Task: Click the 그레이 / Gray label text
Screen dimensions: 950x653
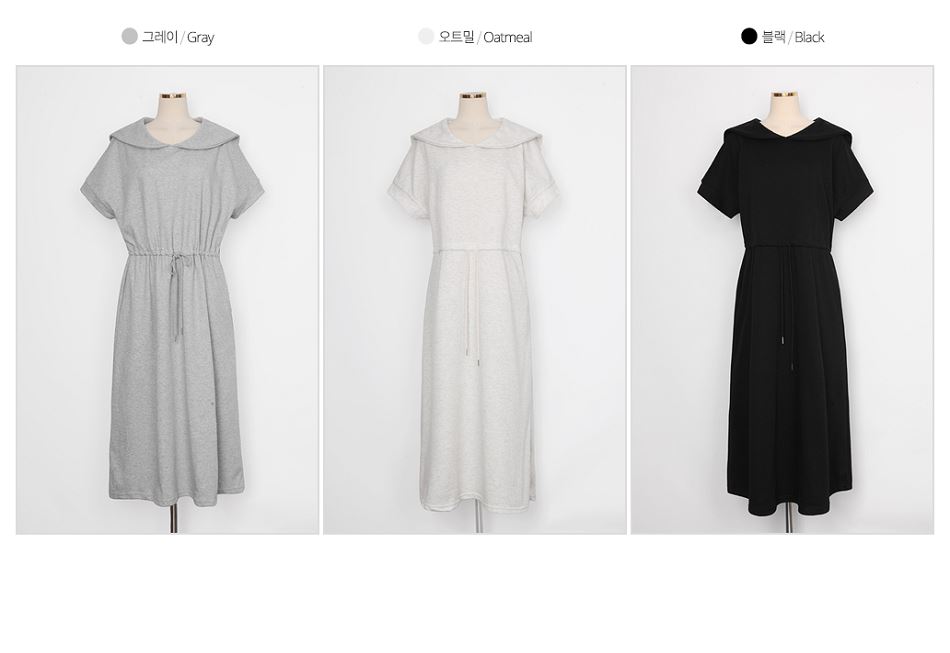Action: pyautogui.click(x=178, y=37)
